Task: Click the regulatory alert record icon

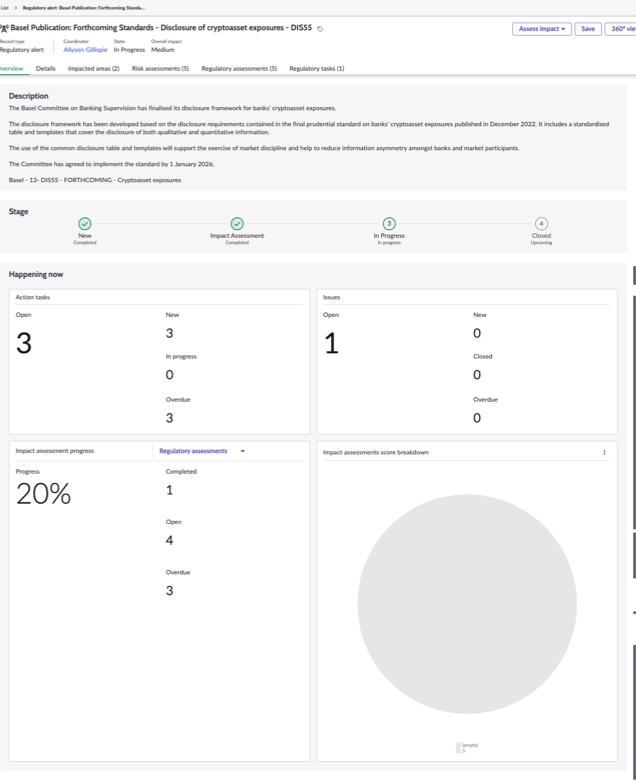Action: tap(4, 28)
